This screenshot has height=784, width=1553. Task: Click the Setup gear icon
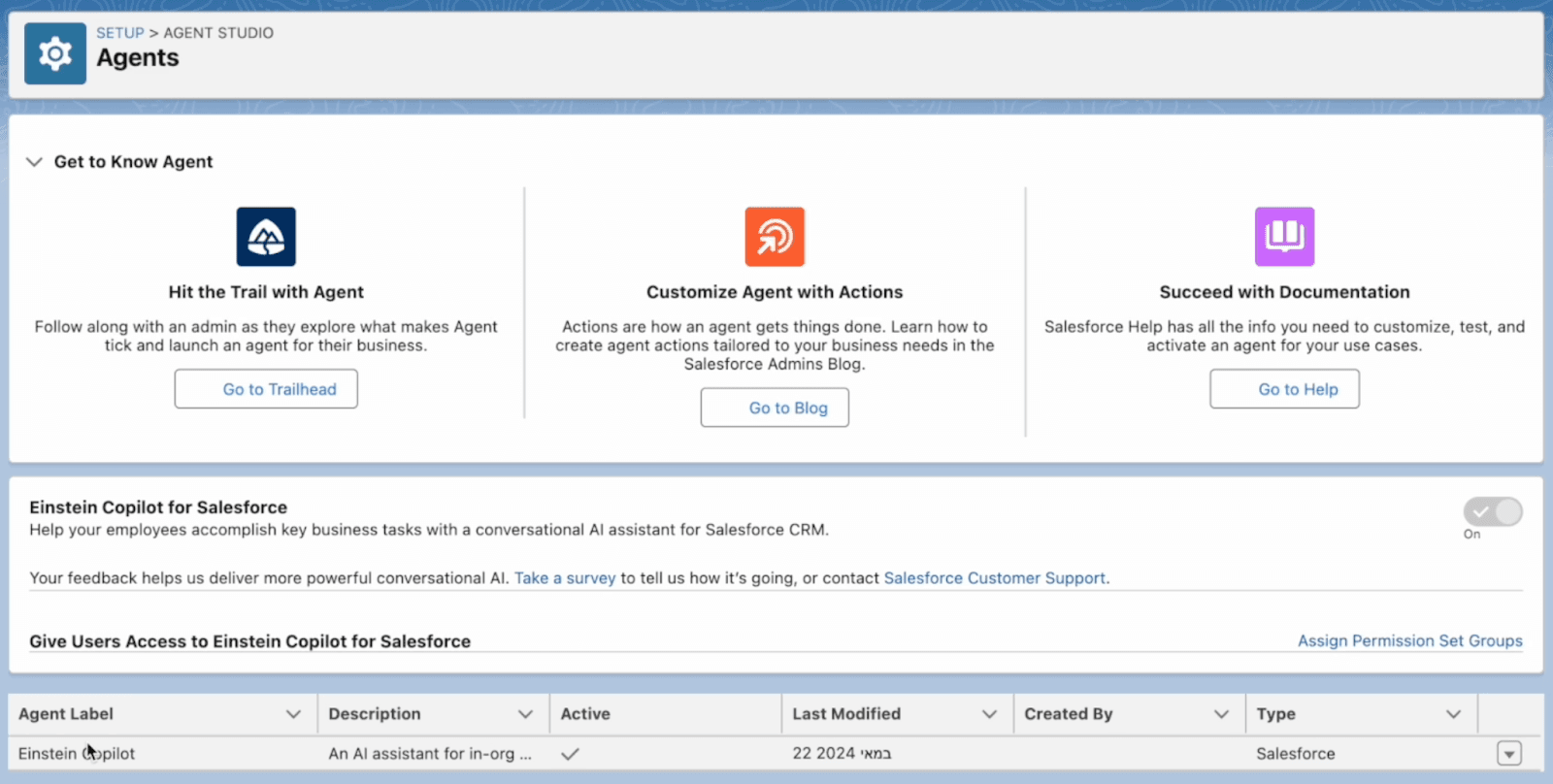(x=55, y=53)
